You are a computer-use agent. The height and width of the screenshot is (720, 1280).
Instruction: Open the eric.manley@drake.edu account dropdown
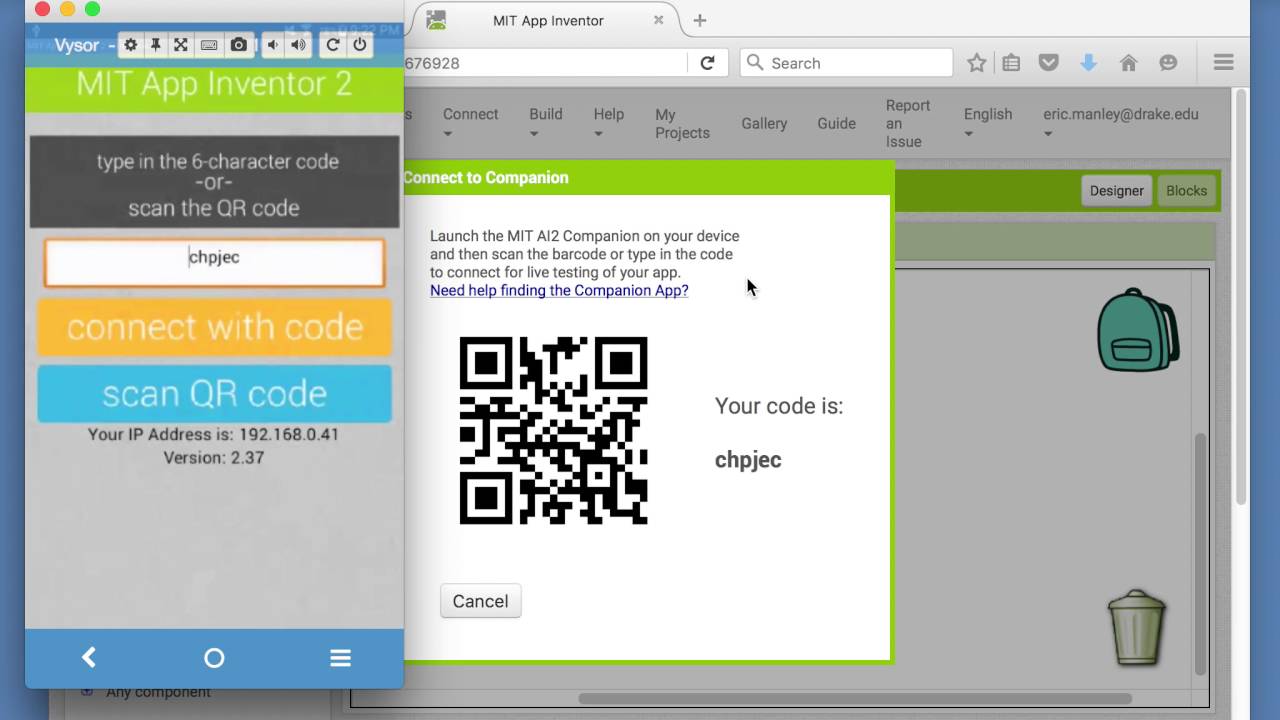[1120, 123]
